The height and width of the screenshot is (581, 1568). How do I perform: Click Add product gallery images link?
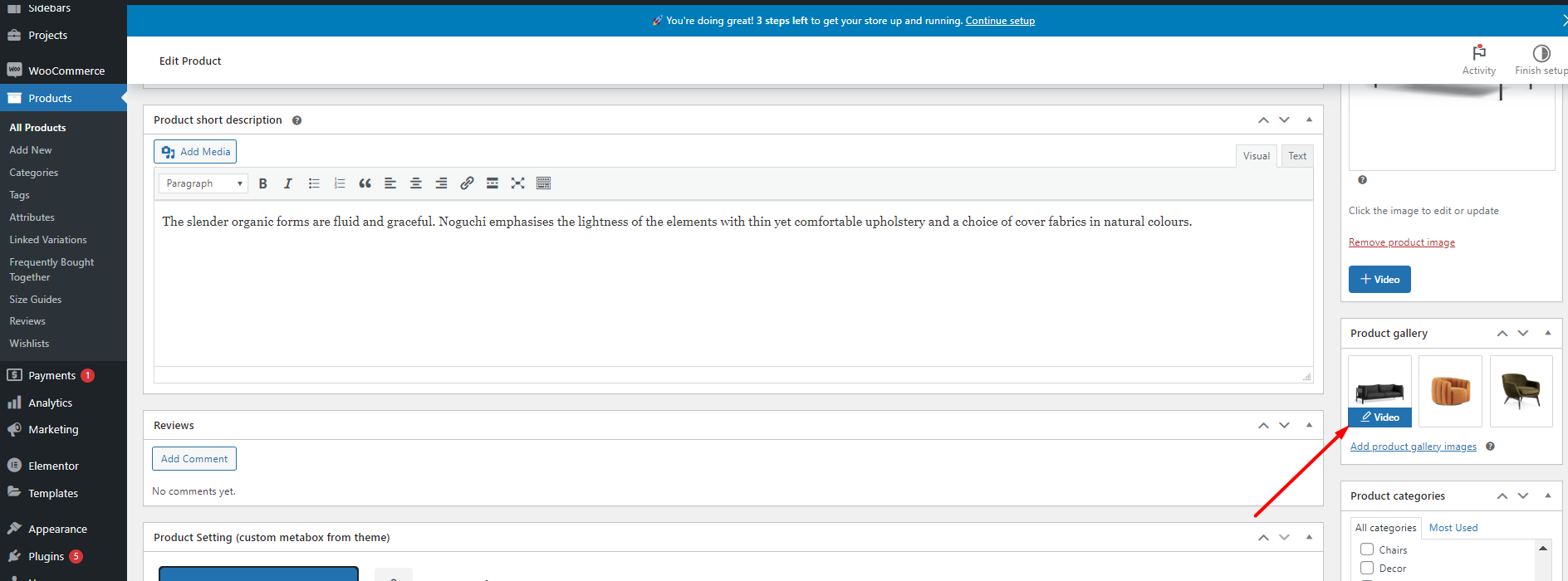click(1414, 447)
